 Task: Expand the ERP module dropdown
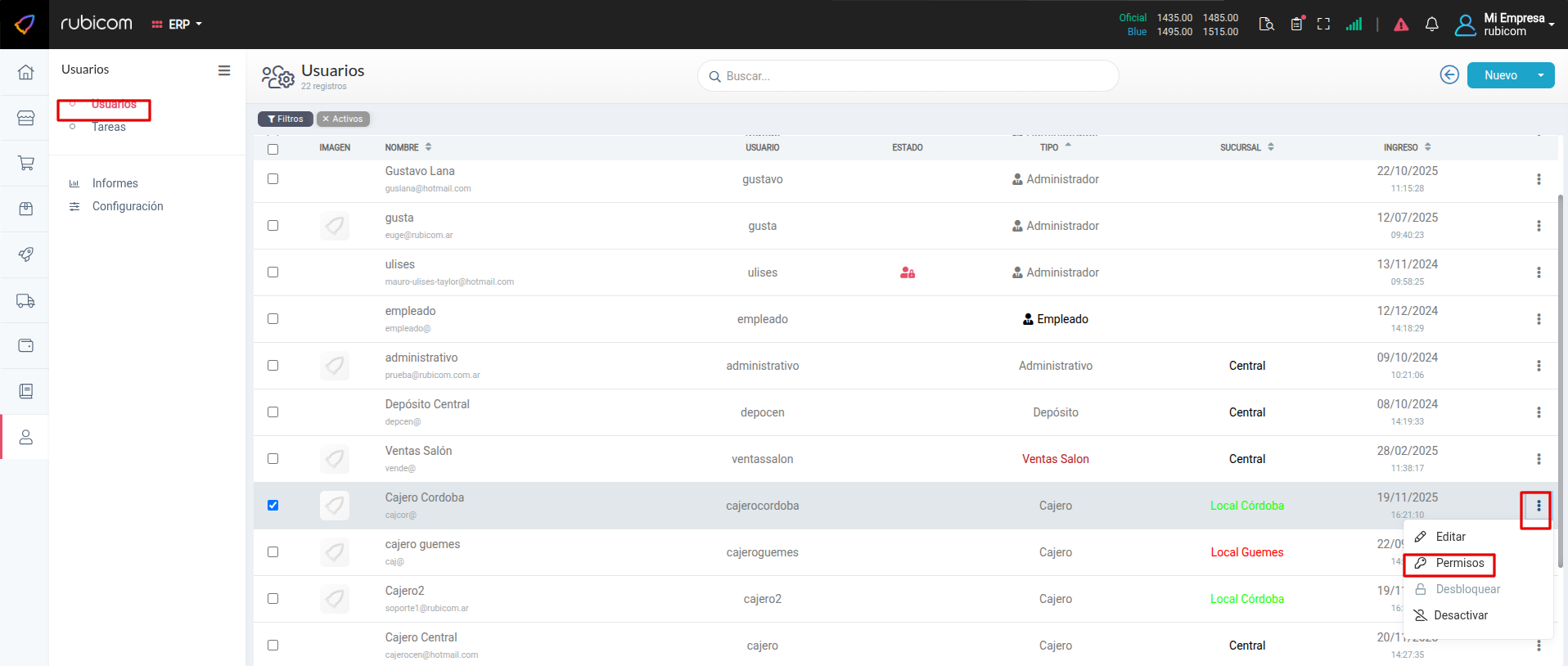pos(177,25)
